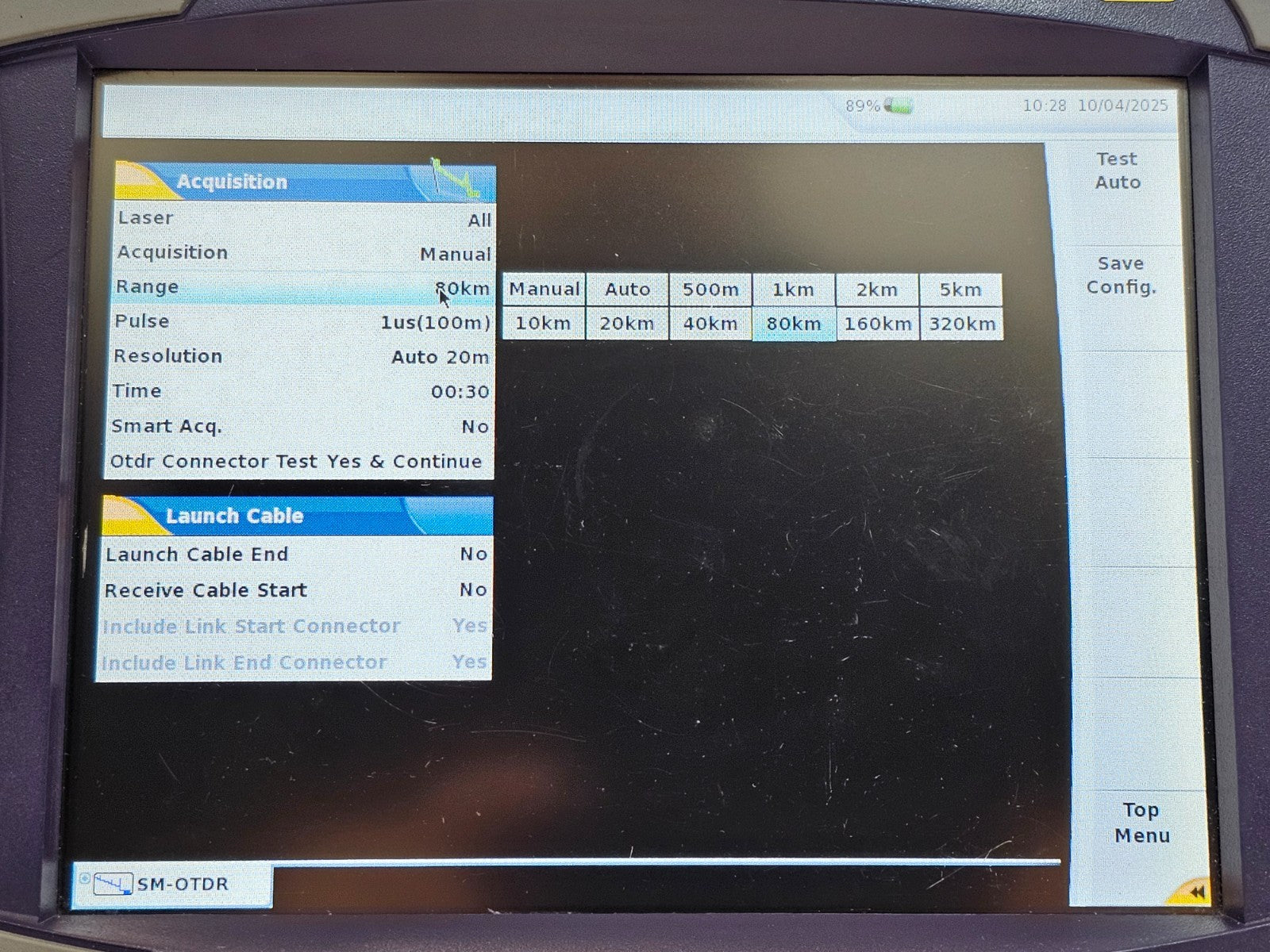1270x952 pixels.
Task: Click the SM-OTDR tab trace icon
Action: click(112, 884)
